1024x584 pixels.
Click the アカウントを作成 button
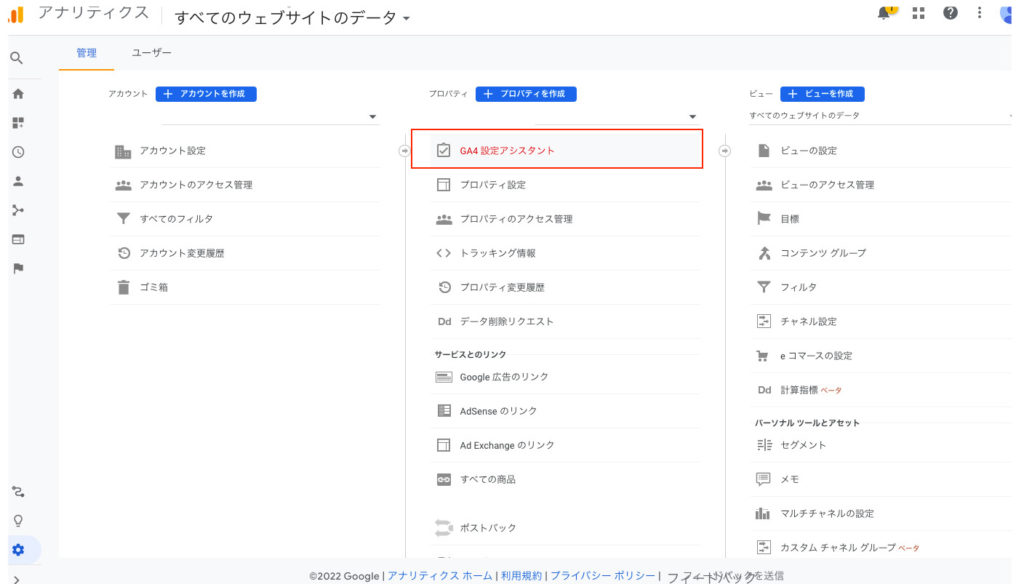pos(206,94)
